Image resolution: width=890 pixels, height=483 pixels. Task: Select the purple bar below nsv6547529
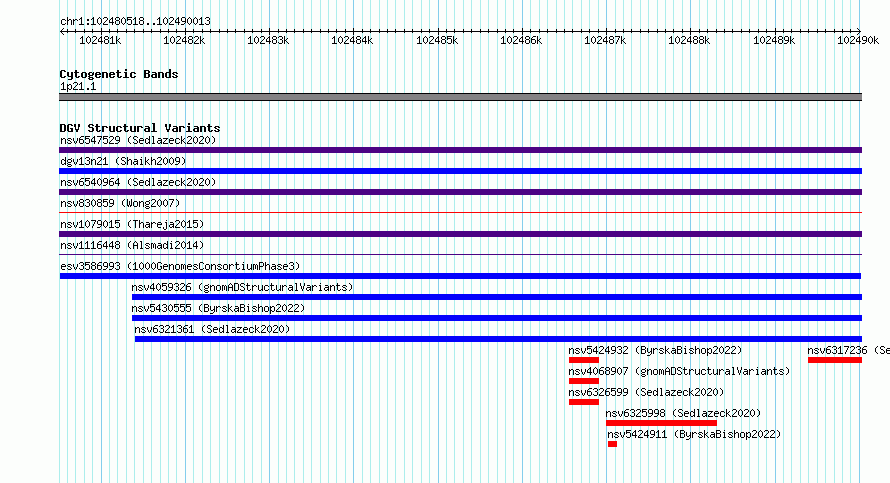click(x=460, y=150)
